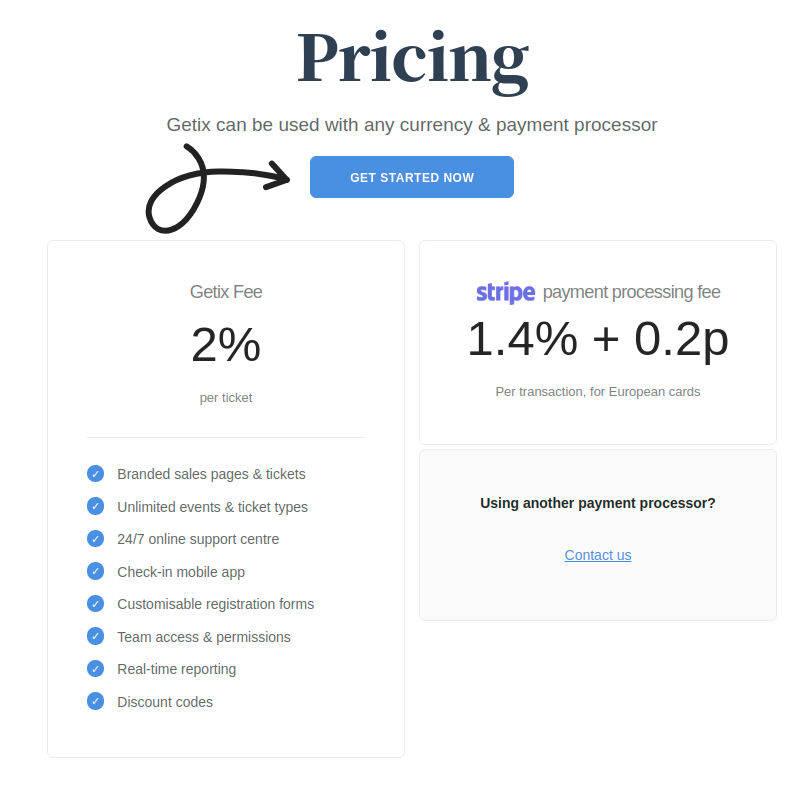This screenshot has width=805, height=812.
Task: Click the checkmark beside Discount codes
Action: coord(95,701)
